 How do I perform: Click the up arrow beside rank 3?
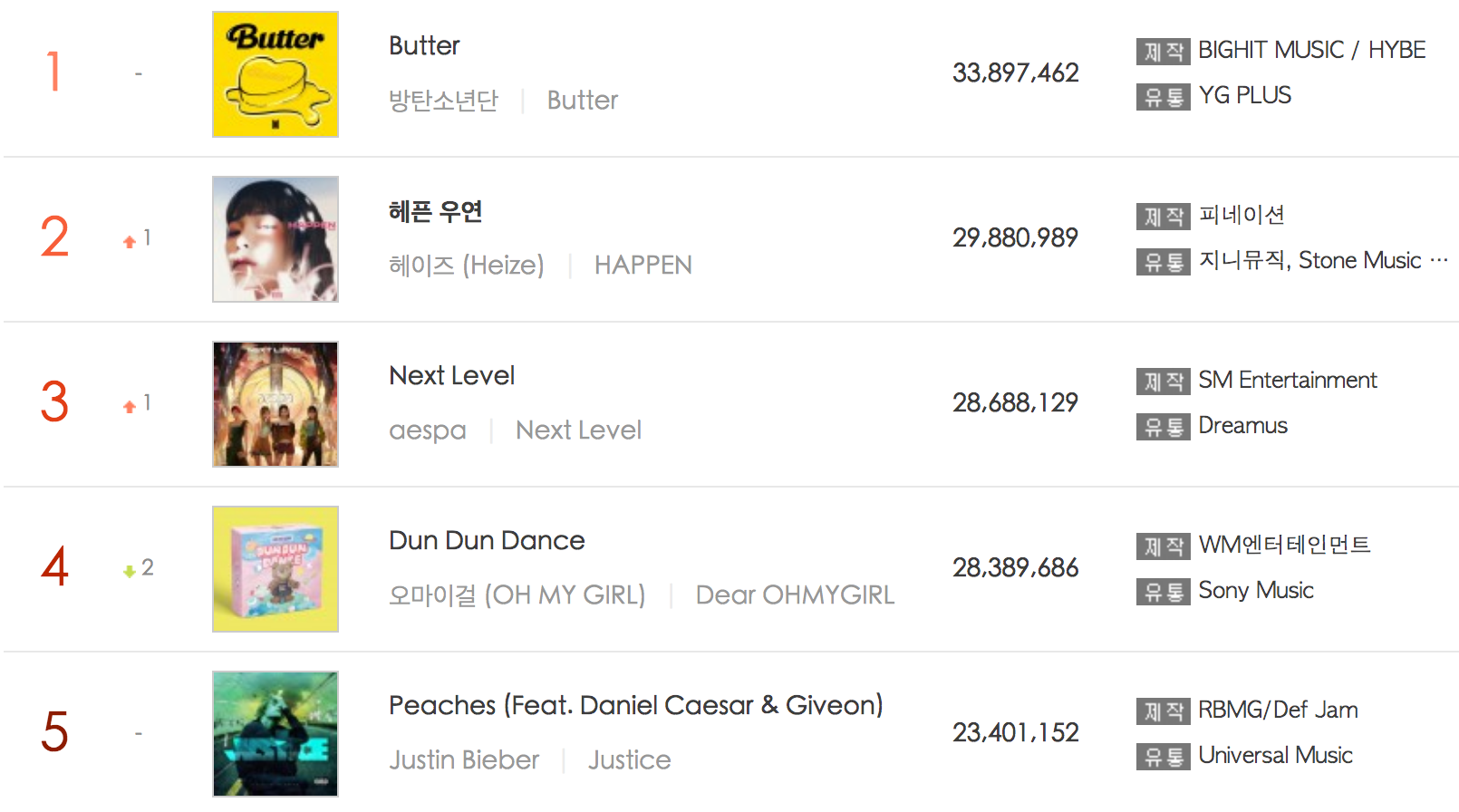[x=130, y=406]
